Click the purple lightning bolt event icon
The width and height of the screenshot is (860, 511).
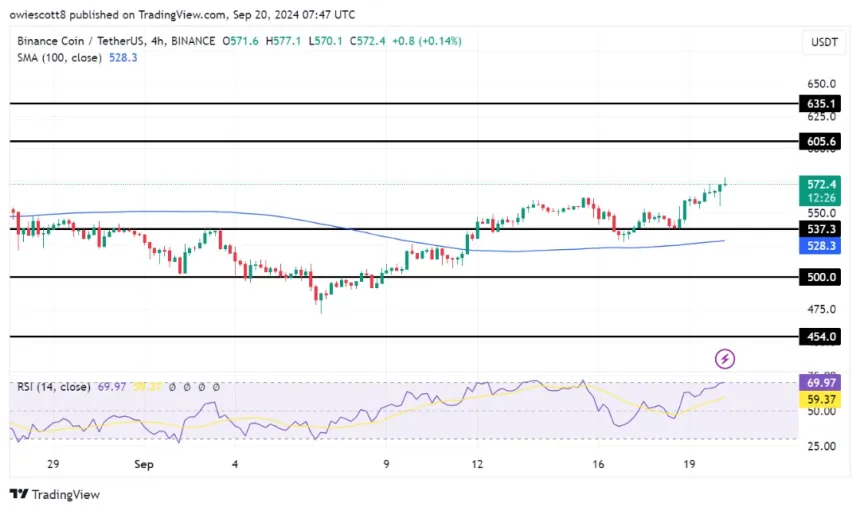(725, 358)
